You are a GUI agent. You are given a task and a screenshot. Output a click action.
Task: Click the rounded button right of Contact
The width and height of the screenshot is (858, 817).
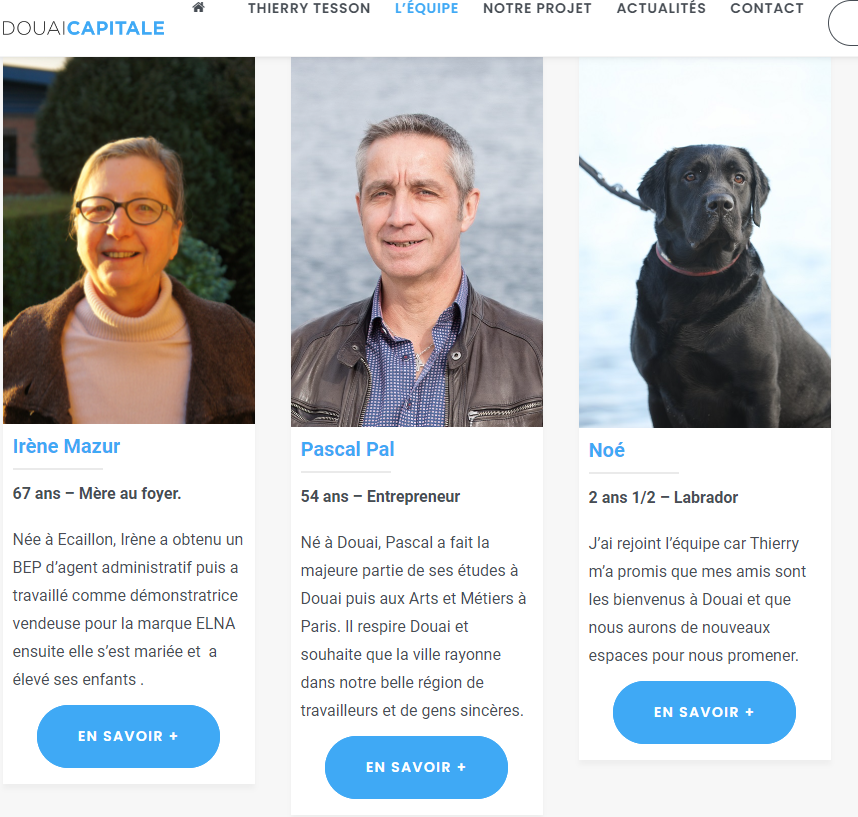point(843,24)
